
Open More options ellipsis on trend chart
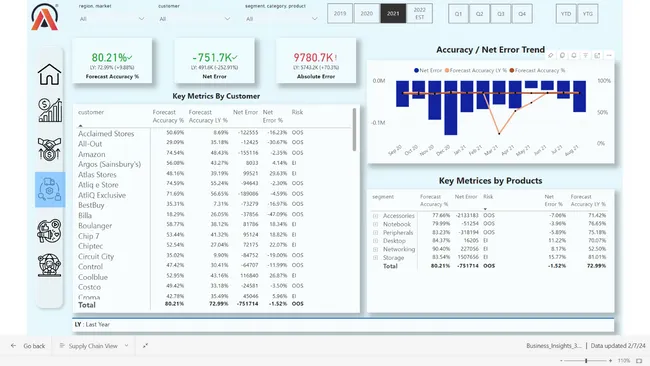609,55
